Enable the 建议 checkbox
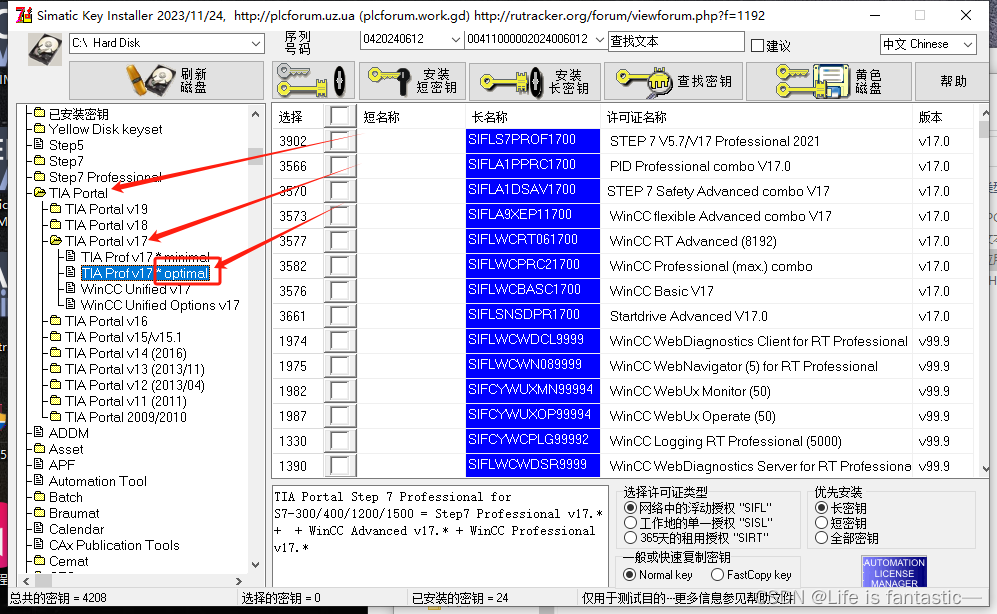 pyautogui.click(x=757, y=45)
